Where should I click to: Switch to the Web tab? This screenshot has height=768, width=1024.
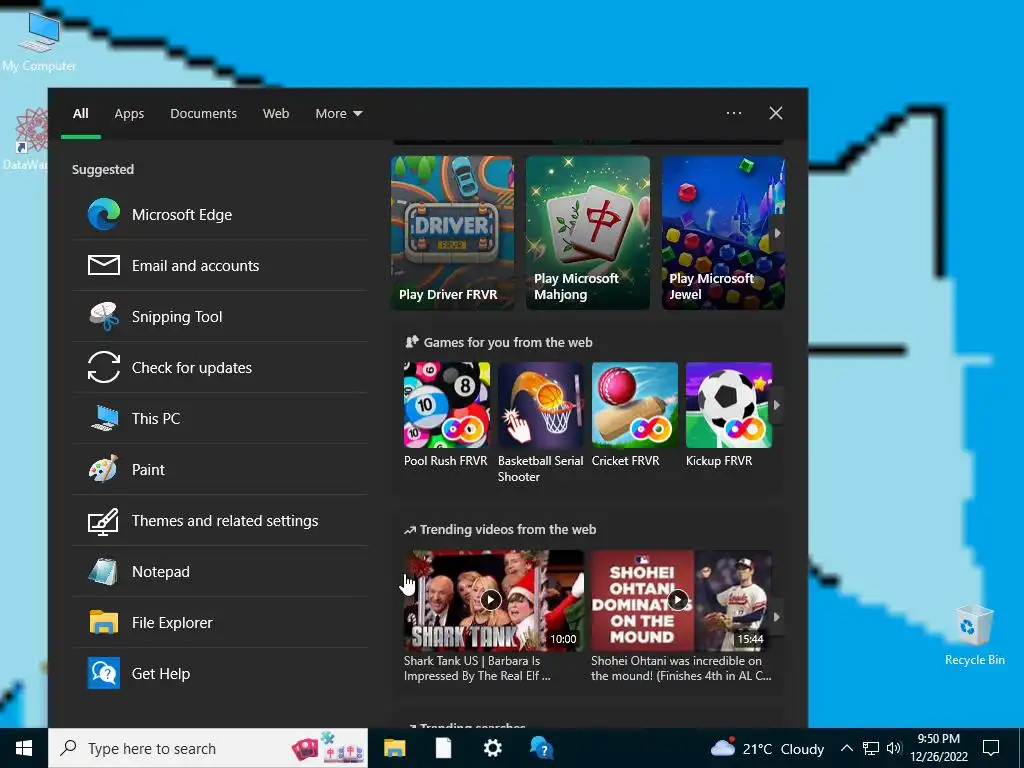[x=276, y=113]
